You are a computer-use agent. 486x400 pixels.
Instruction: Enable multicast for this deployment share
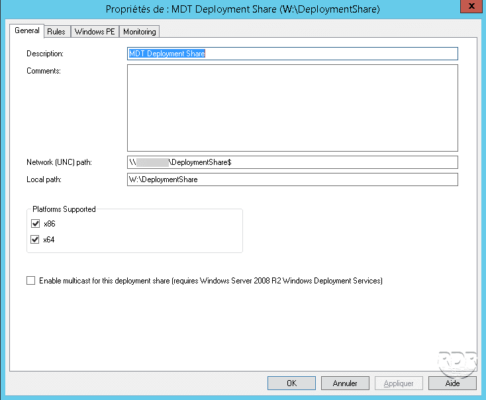coord(31,281)
